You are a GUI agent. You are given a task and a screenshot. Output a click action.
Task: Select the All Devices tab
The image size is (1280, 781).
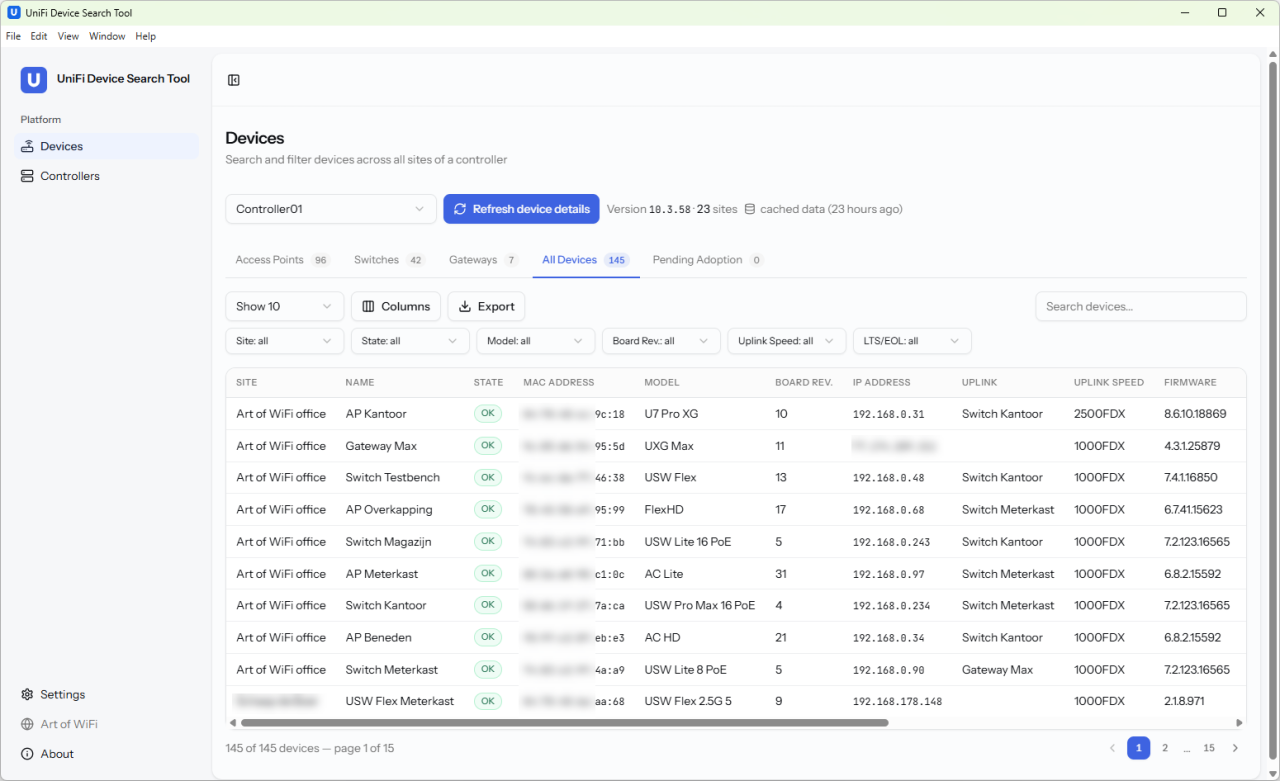(x=585, y=260)
